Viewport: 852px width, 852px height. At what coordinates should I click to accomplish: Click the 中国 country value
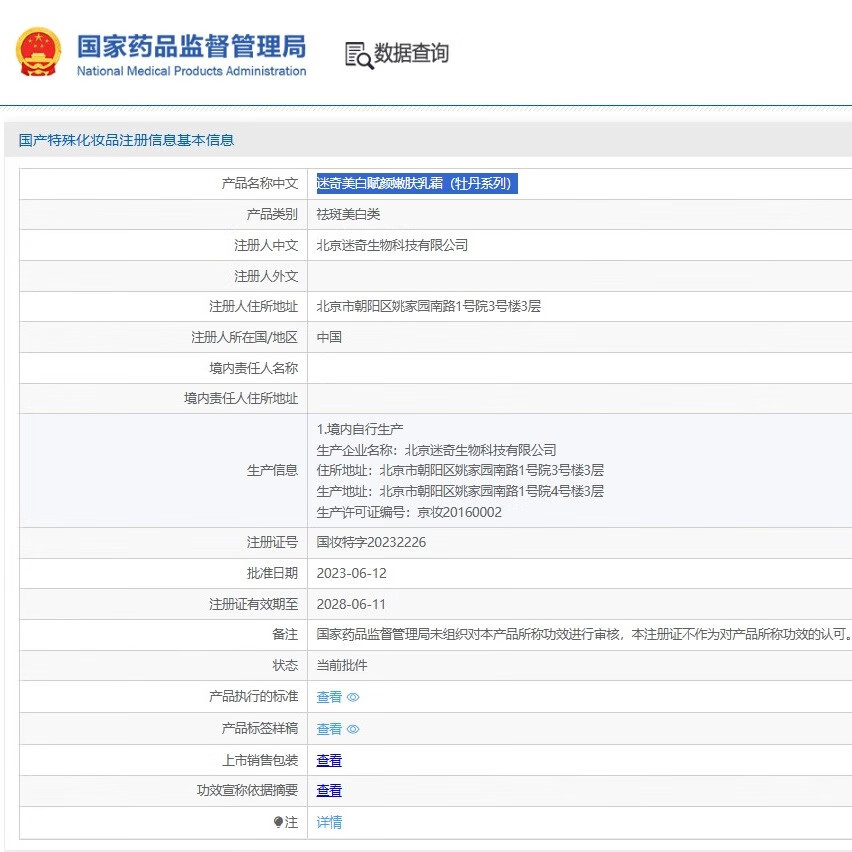click(x=329, y=337)
